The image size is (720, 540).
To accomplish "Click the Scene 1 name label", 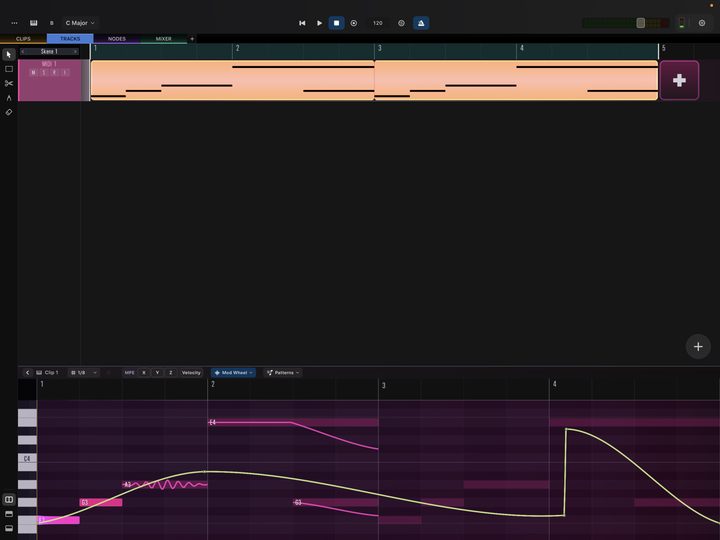I will 49,51.
